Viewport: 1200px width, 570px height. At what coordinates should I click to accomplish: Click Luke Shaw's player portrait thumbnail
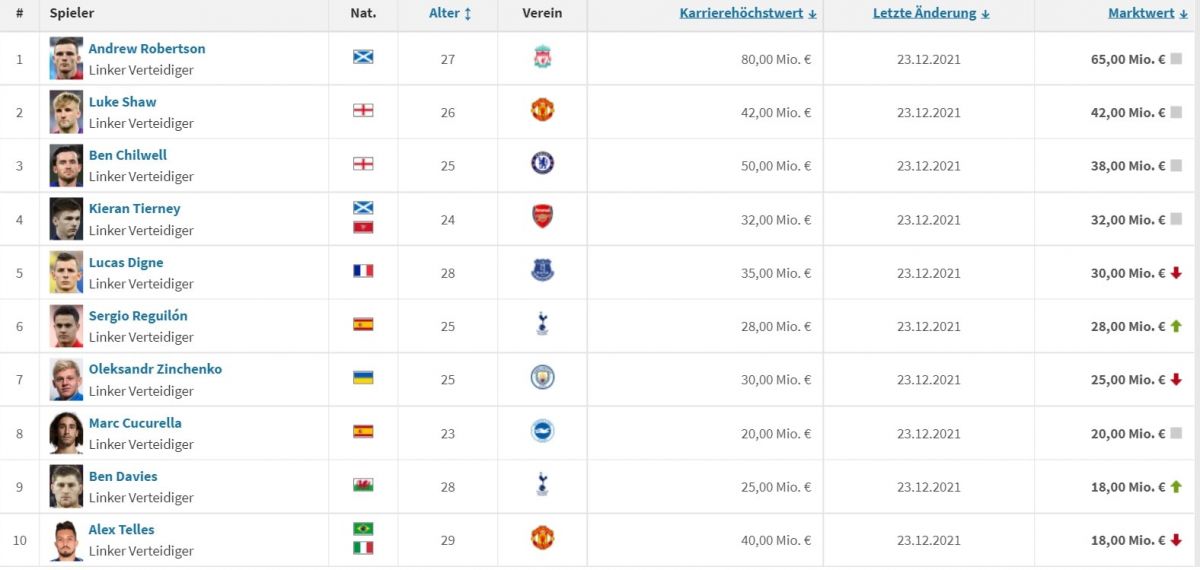(x=66, y=112)
